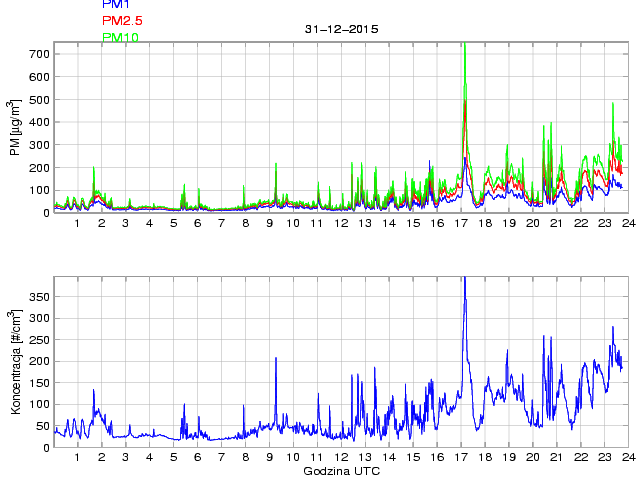Select the chart title 31-12-2015
Image resolution: width=640 pixels, height=480 pixels.
[x=341, y=29]
